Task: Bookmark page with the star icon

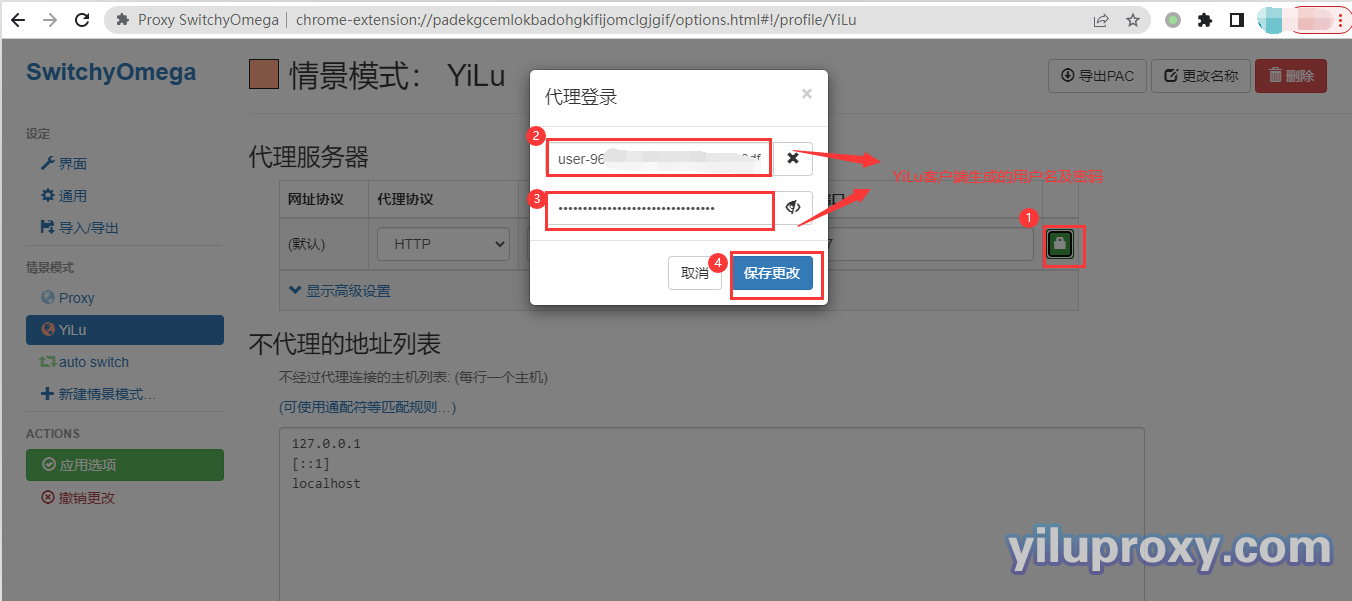Action: [1132, 20]
